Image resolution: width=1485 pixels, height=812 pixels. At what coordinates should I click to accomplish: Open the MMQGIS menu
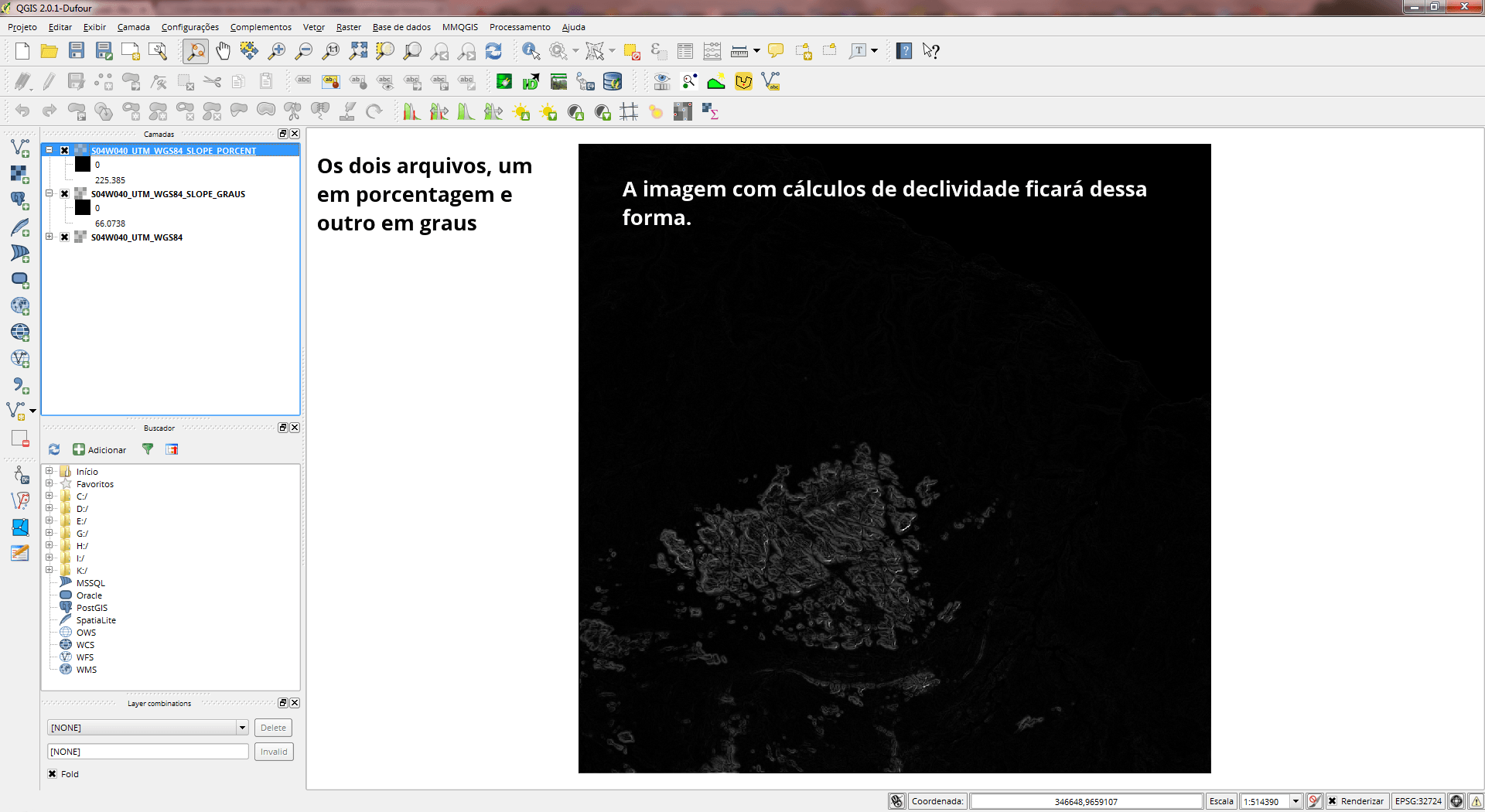pyautogui.click(x=460, y=27)
